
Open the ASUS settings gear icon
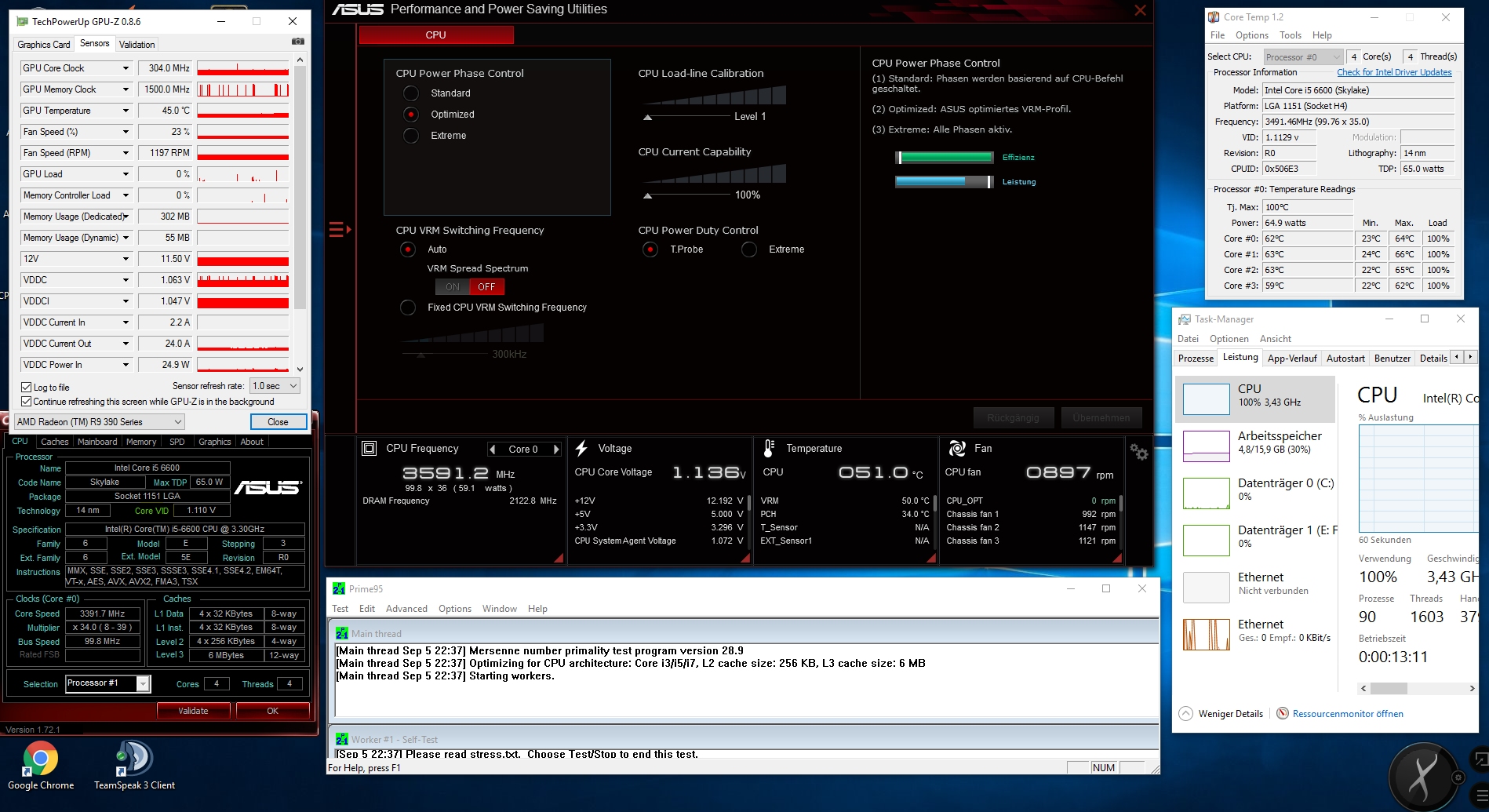click(x=1139, y=452)
